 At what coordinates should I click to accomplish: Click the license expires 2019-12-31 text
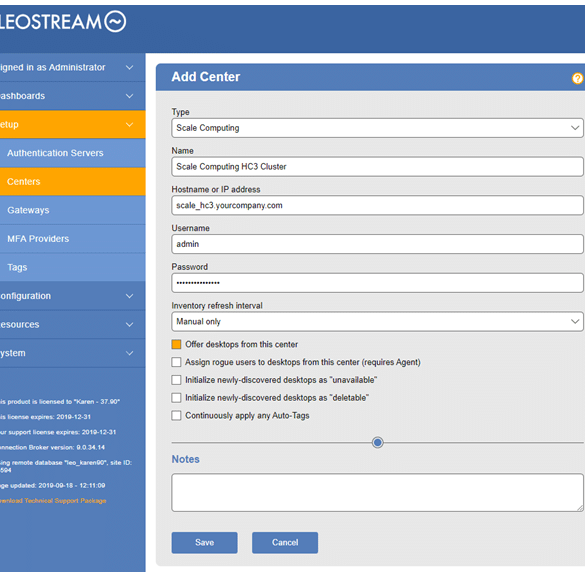[45, 417]
